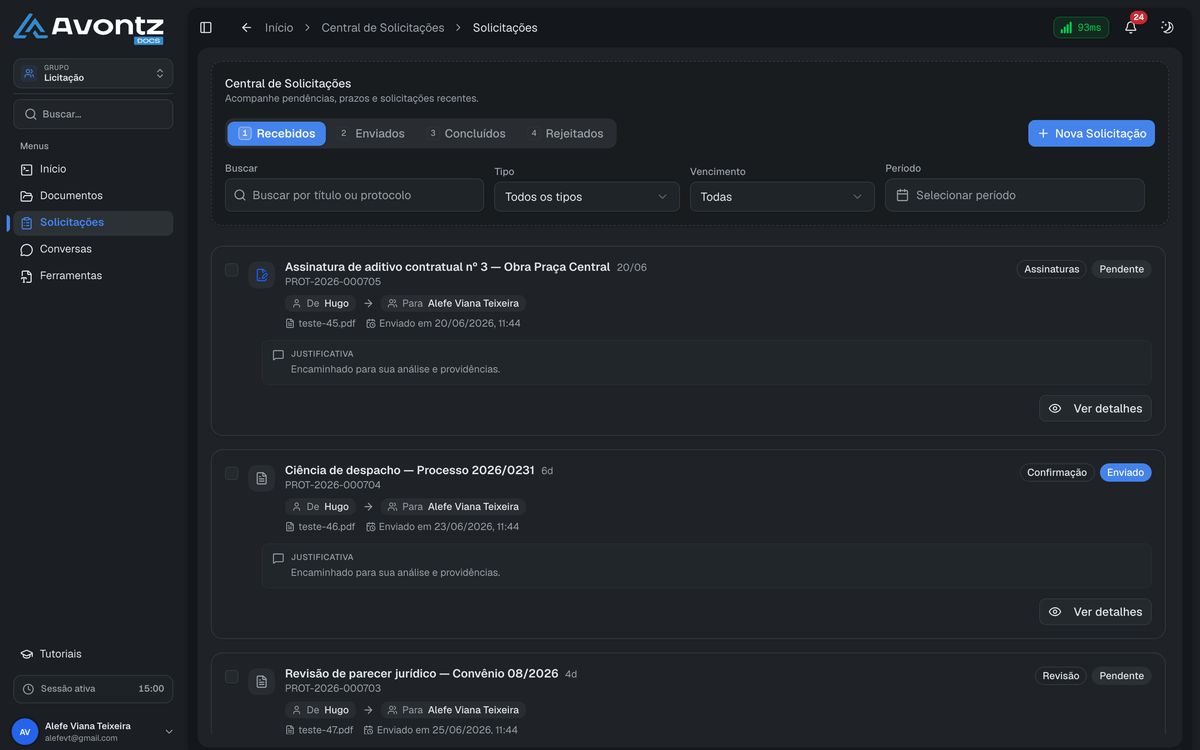Click the Assinaturas tag badge

[x=1052, y=269]
